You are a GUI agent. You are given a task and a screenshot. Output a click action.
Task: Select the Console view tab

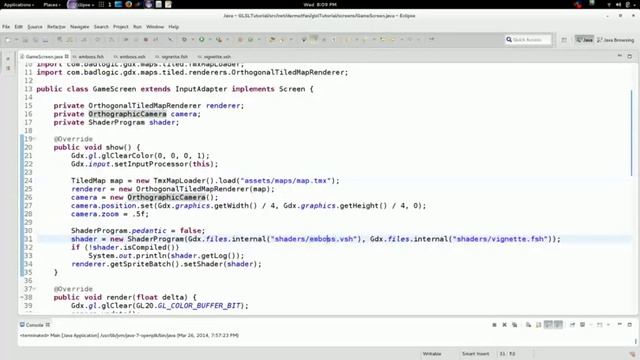tap(35, 325)
